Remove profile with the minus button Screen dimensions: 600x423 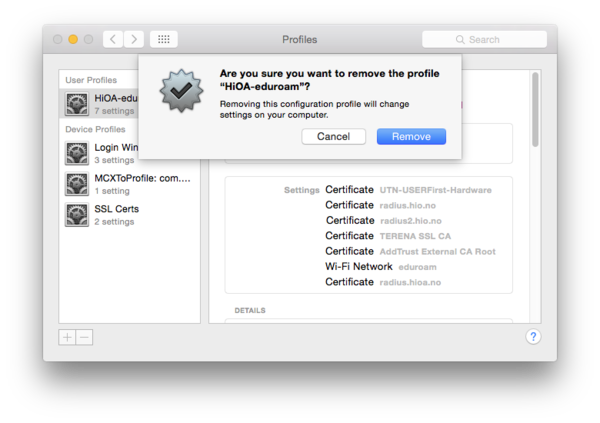click(84, 337)
